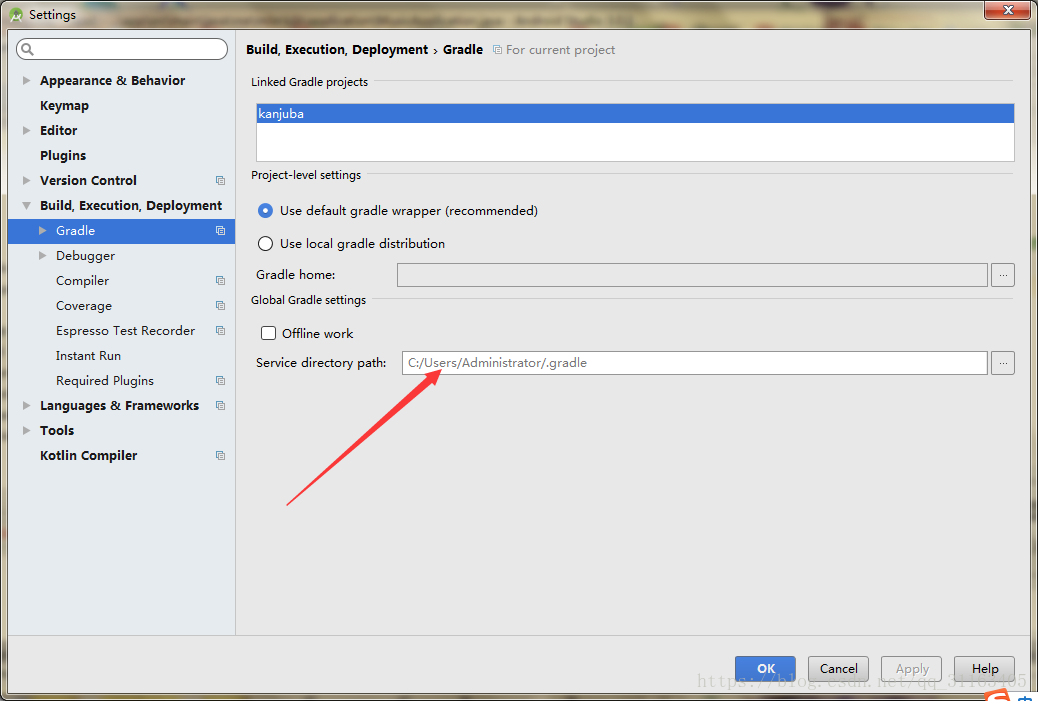Collapse Build, Execution, Deployment
The width and height of the screenshot is (1038, 701).
click(25, 205)
